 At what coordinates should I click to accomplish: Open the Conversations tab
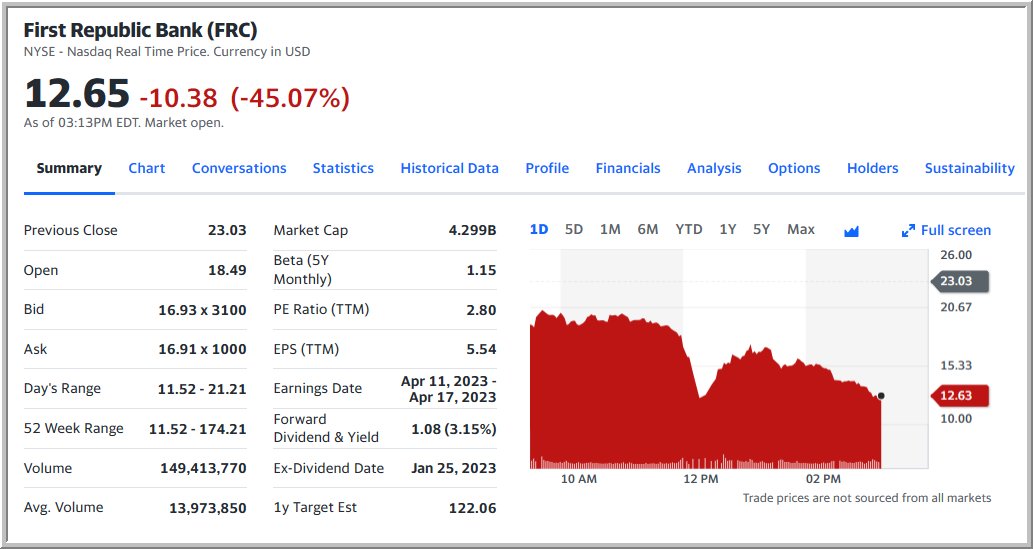(x=239, y=168)
